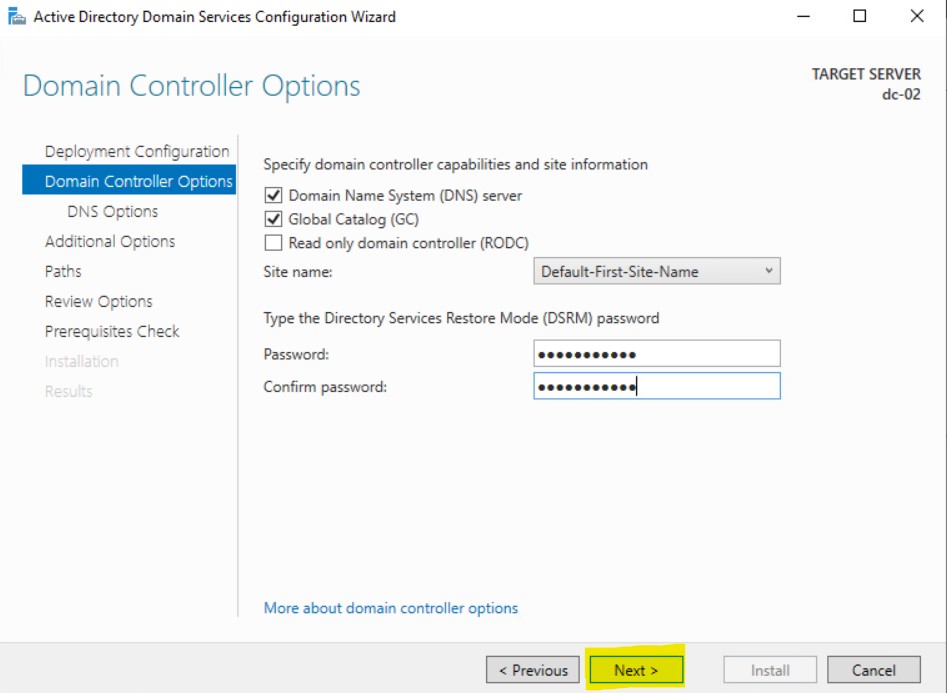The width and height of the screenshot is (947, 693).
Task: Cancel the configuration wizard
Action: click(873, 670)
